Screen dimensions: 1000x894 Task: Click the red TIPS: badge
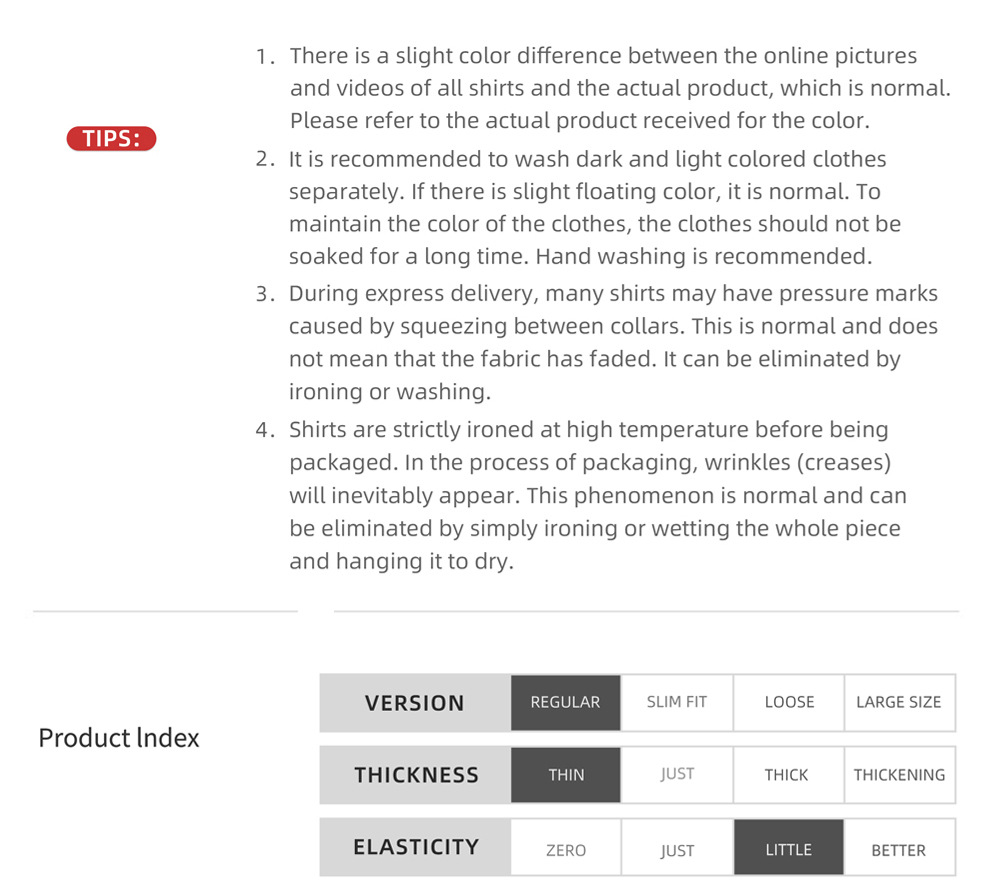tap(111, 138)
